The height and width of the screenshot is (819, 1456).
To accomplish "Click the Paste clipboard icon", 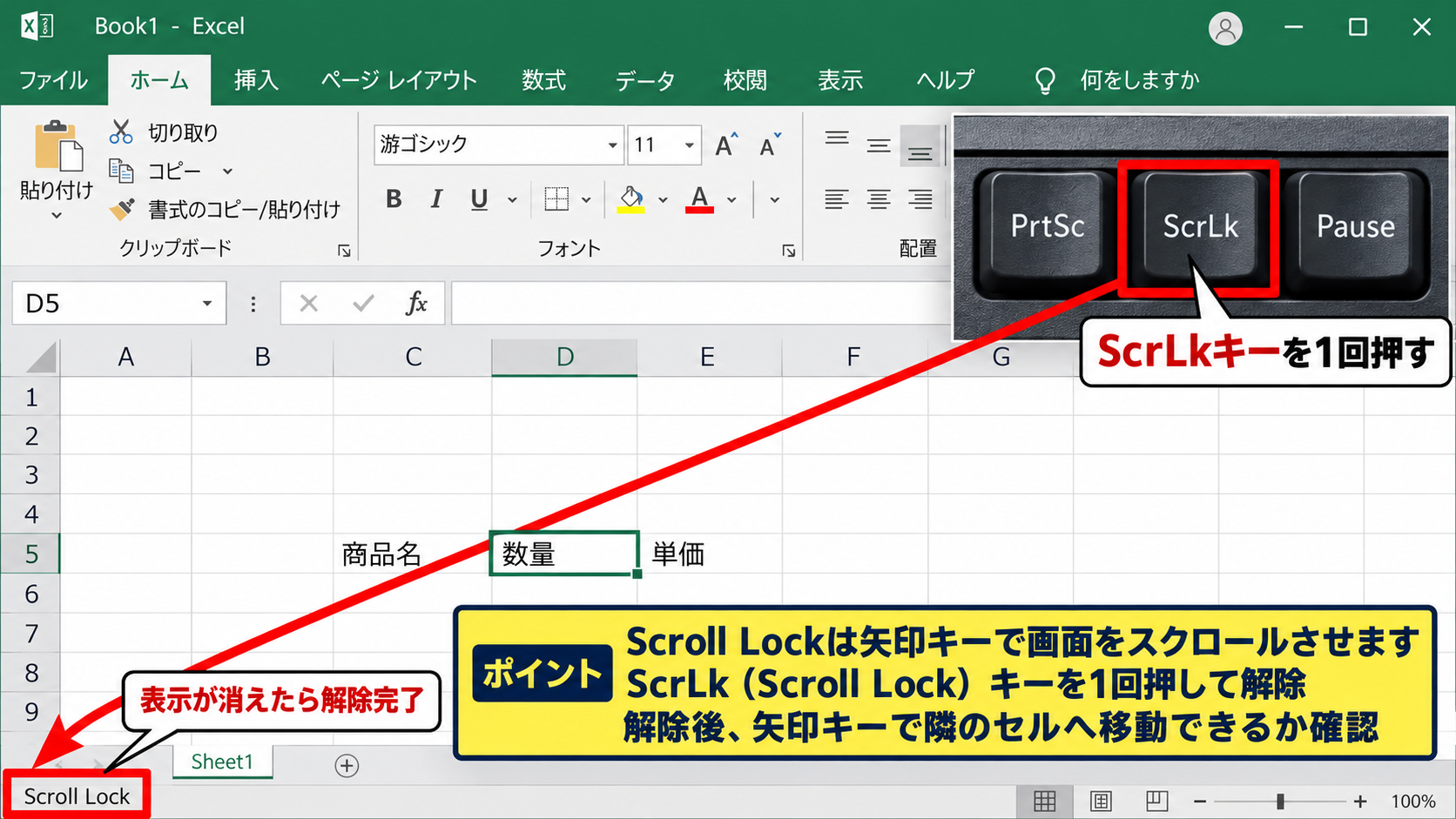I will click(x=57, y=145).
